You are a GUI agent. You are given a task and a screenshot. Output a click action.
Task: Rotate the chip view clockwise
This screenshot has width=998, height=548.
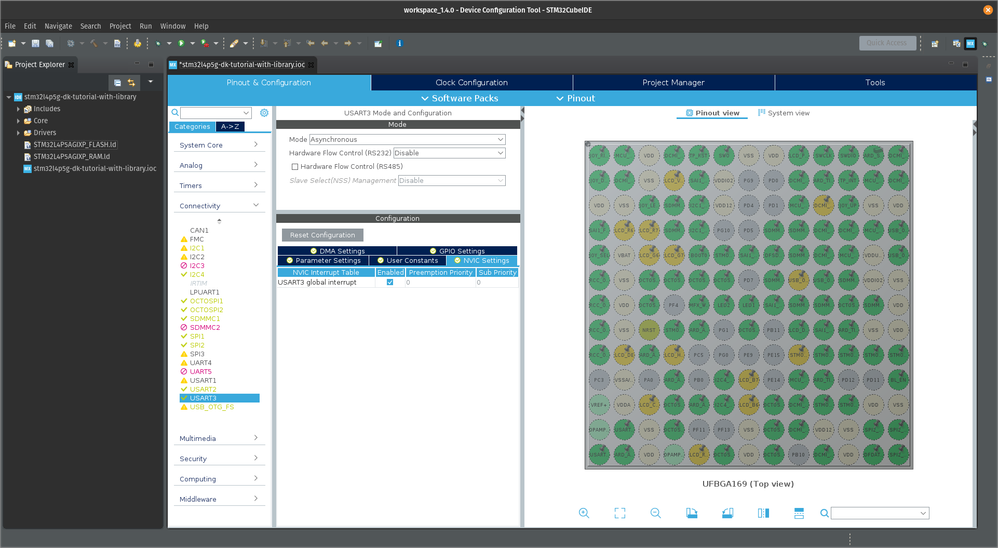click(x=692, y=513)
